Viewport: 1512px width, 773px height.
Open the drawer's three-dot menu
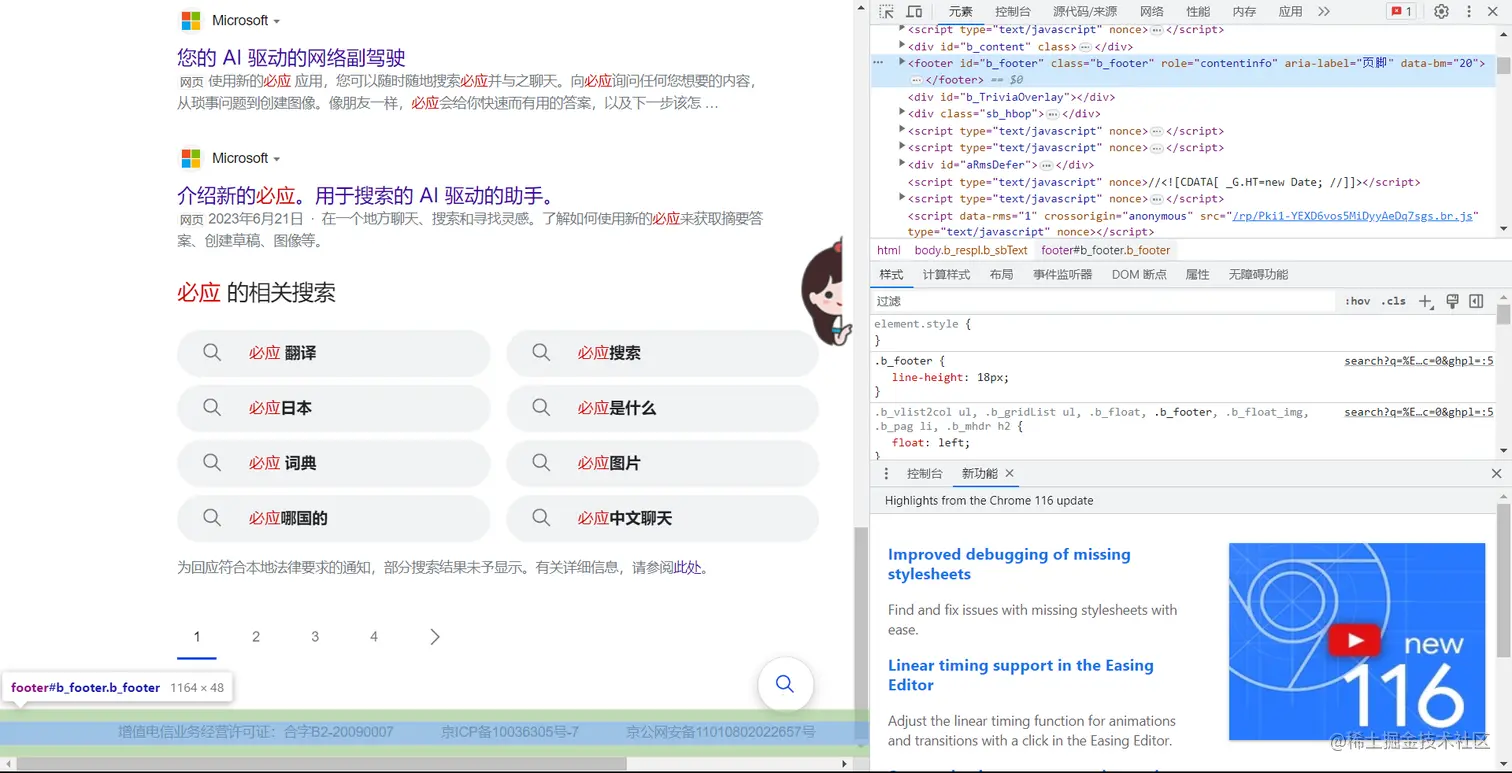pos(886,473)
